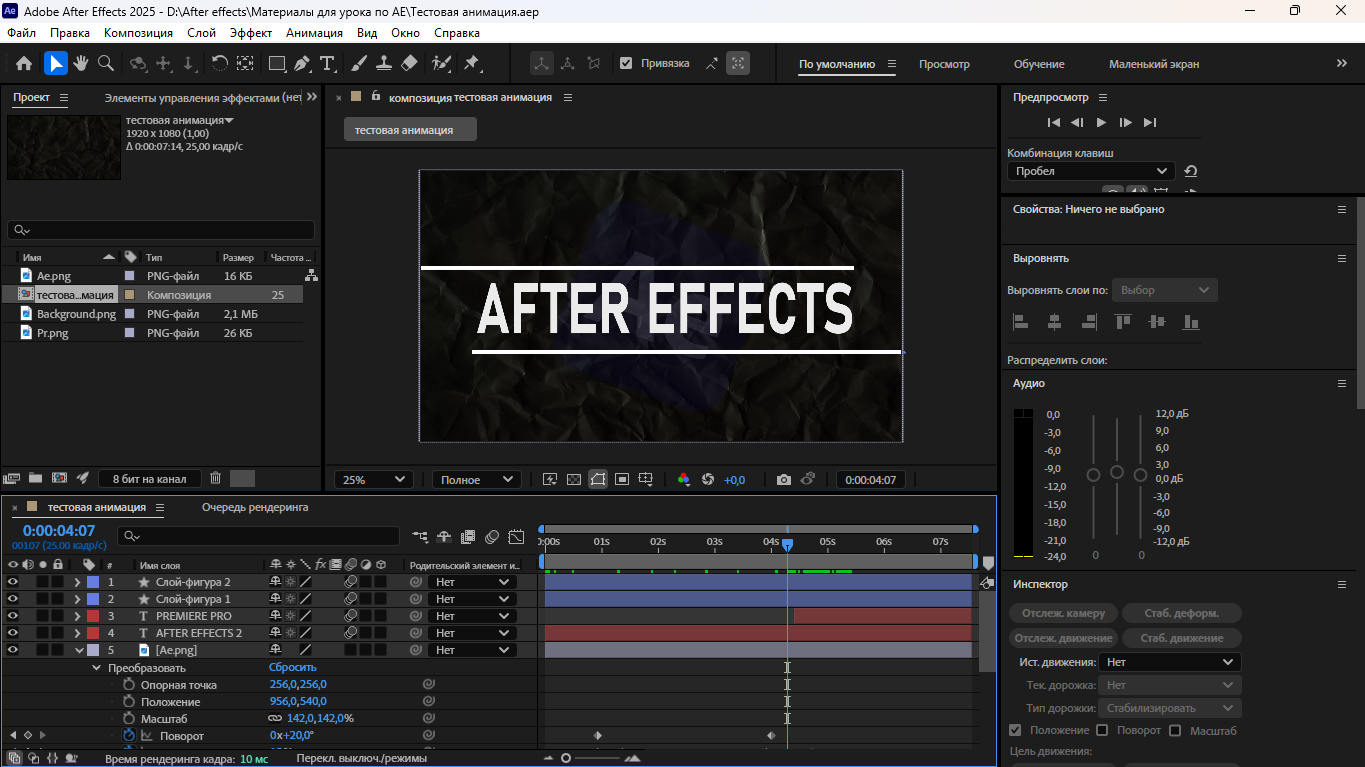Click the Слой-фигура 2 blue label swatch

coord(93,582)
